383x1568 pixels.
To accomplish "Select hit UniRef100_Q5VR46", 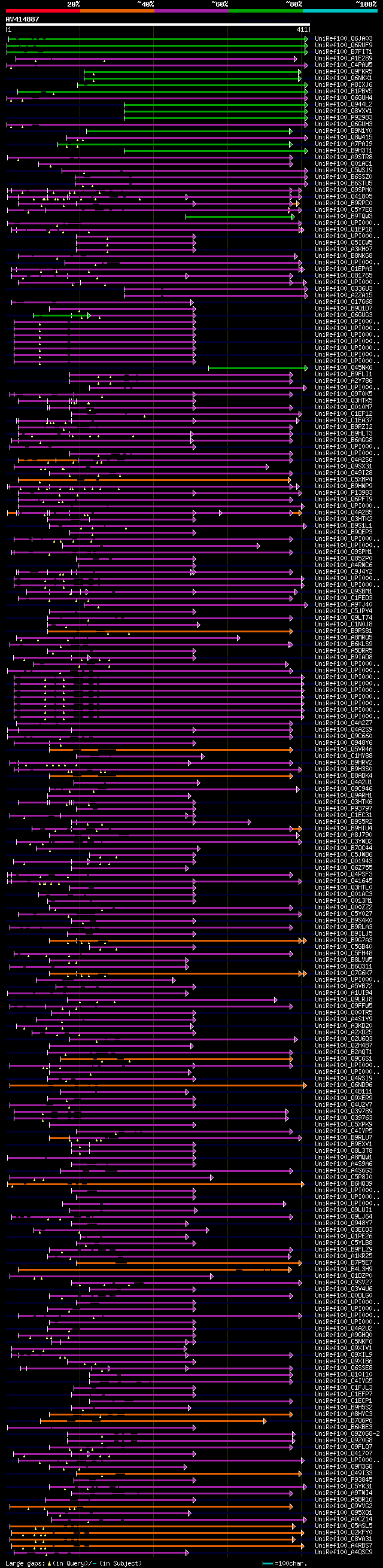I will [x=344, y=750].
